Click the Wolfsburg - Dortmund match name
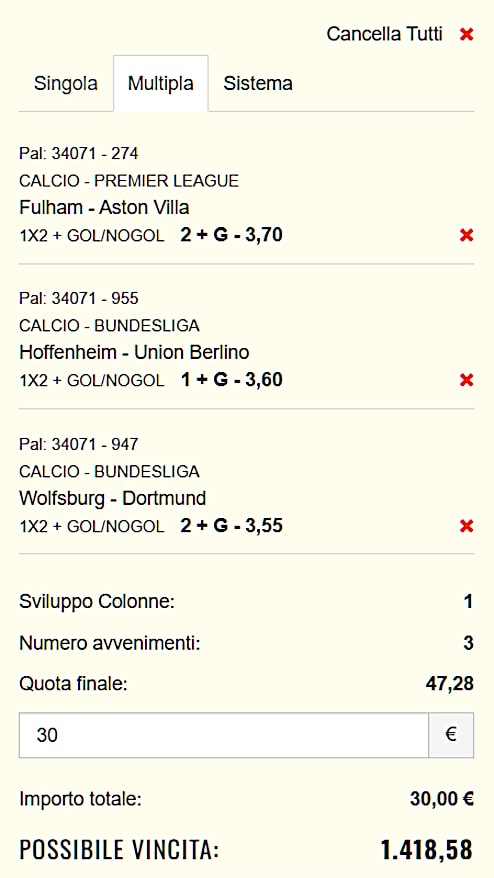Viewport: 494px width, 878px height. click(x=113, y=498)
